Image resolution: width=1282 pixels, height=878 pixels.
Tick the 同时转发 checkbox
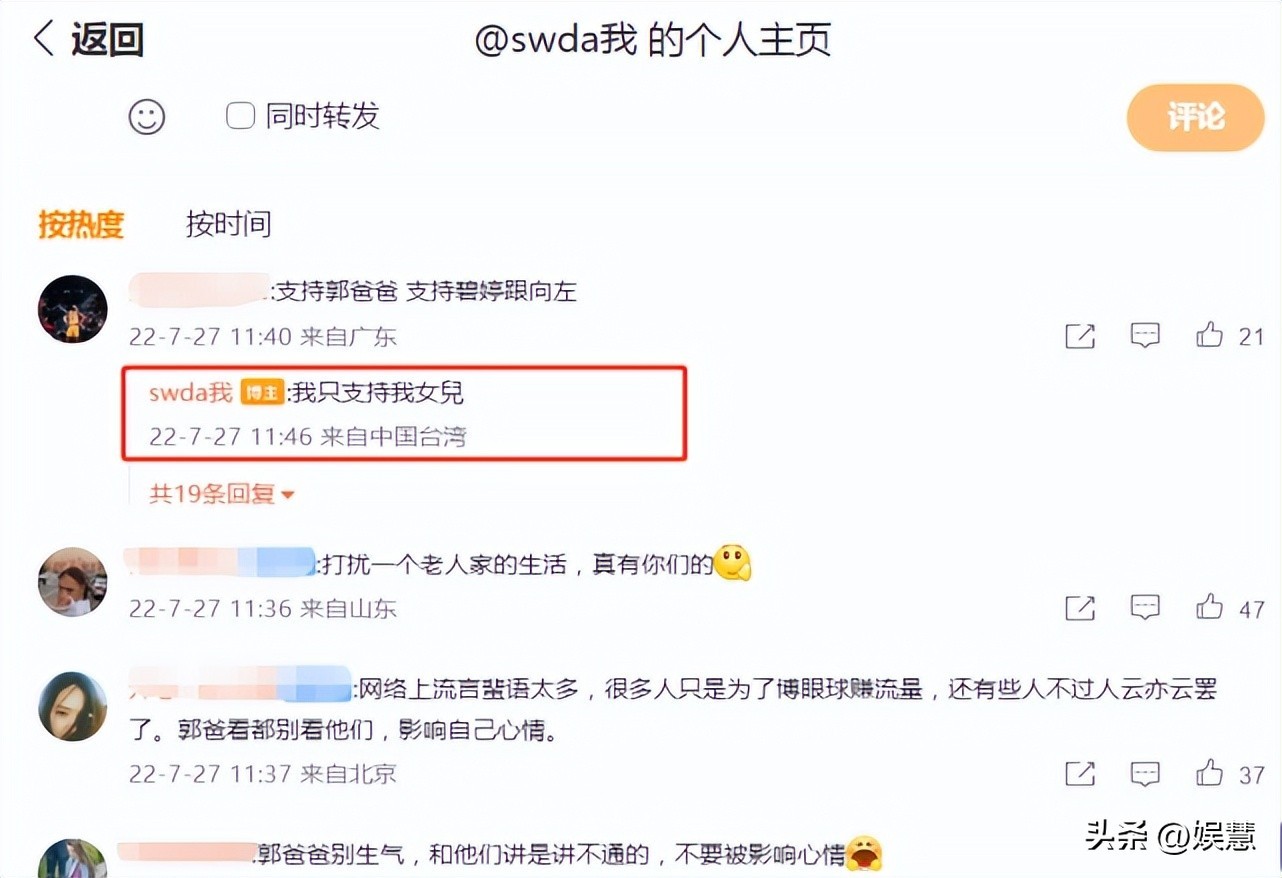tap(240, 116)
